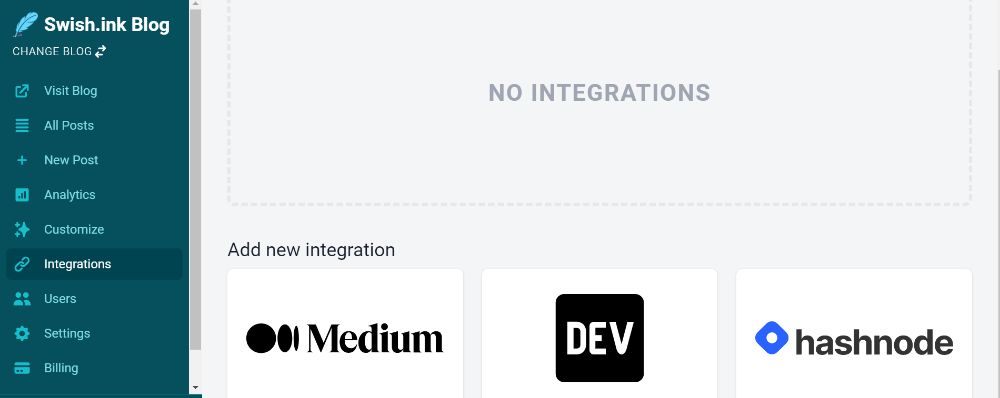Click the sidebar scrollbar down arrow
The image size is (1000, 398).
tap(195, 387)
